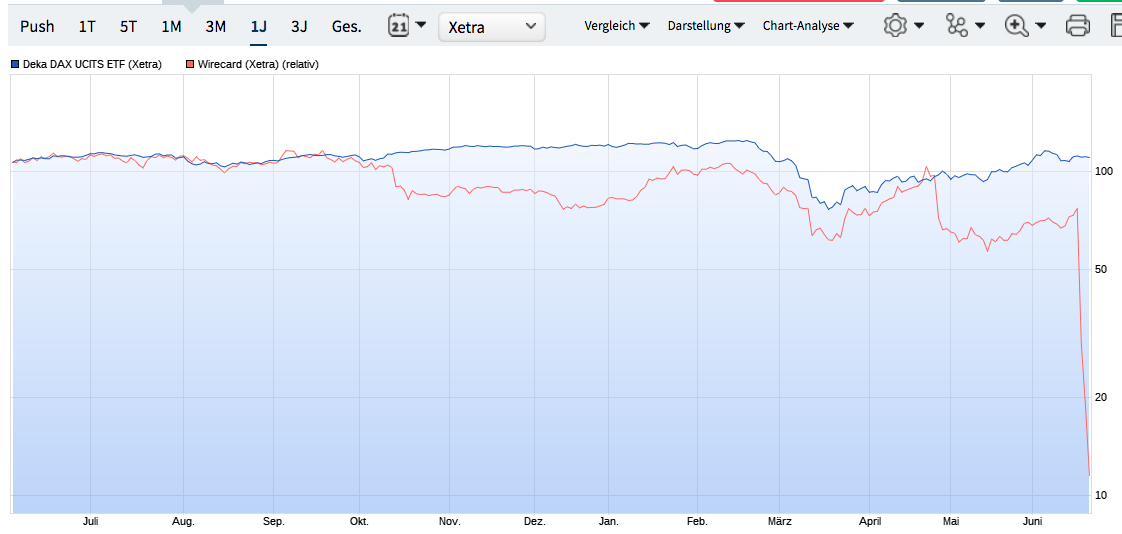1122x534 pixels.
Task: Click the Nov. axis label
Action: click(x=449, y=521)
